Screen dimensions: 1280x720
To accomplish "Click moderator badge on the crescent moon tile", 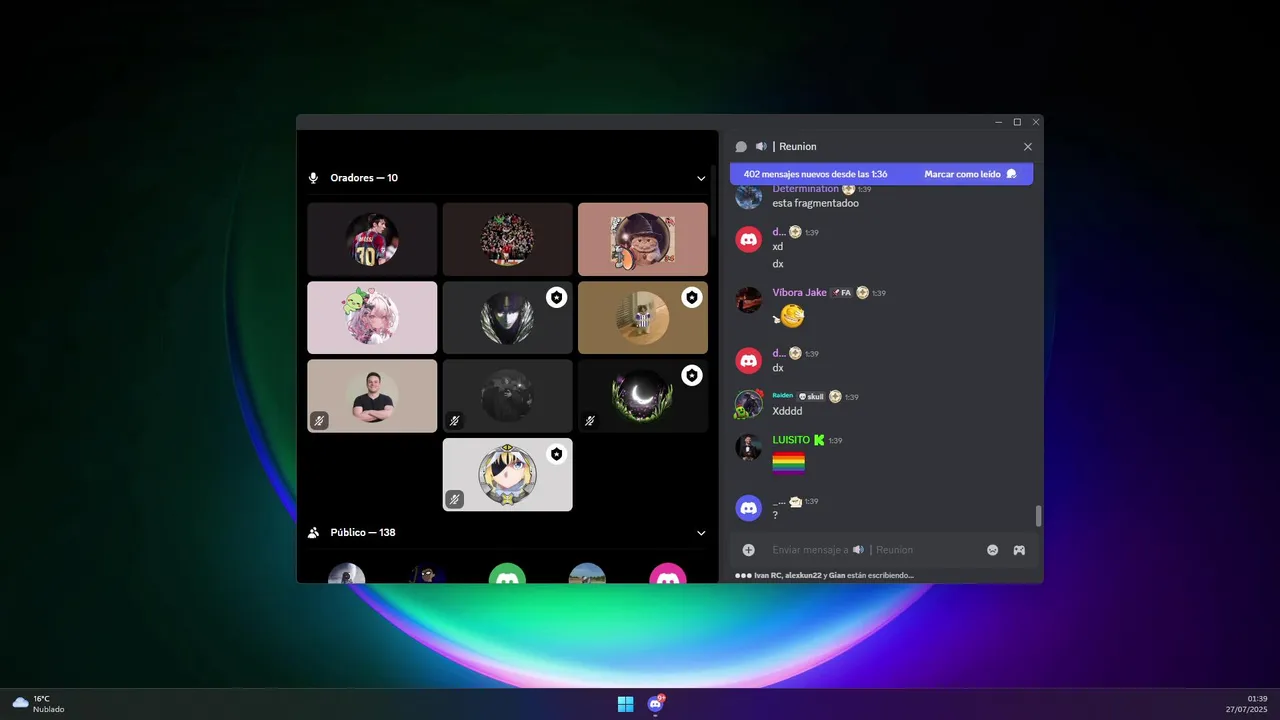I will pos(692,375).
